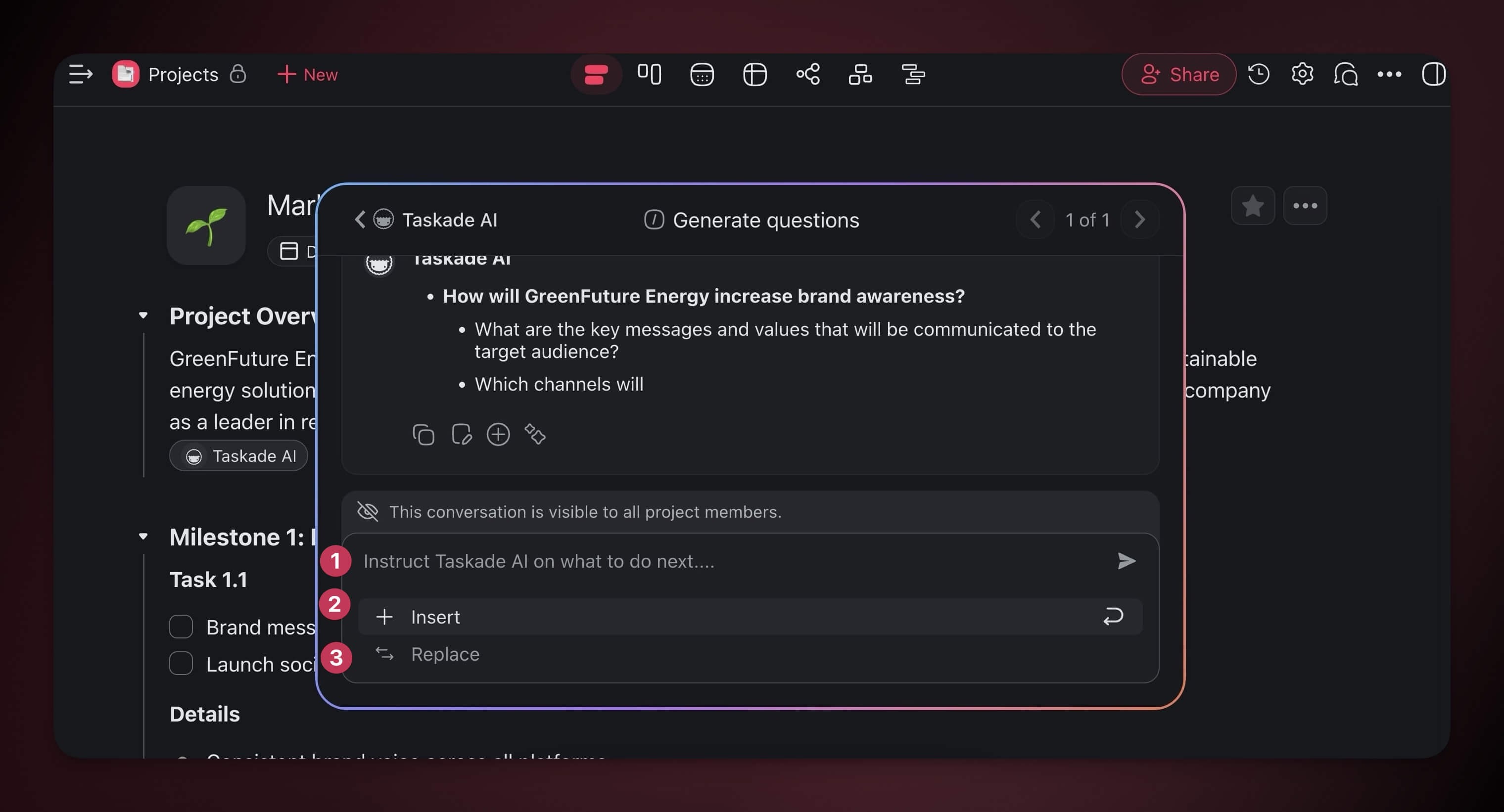Go back using Taskade AI chevron
Screen dimensions: 1504x812
360,220
